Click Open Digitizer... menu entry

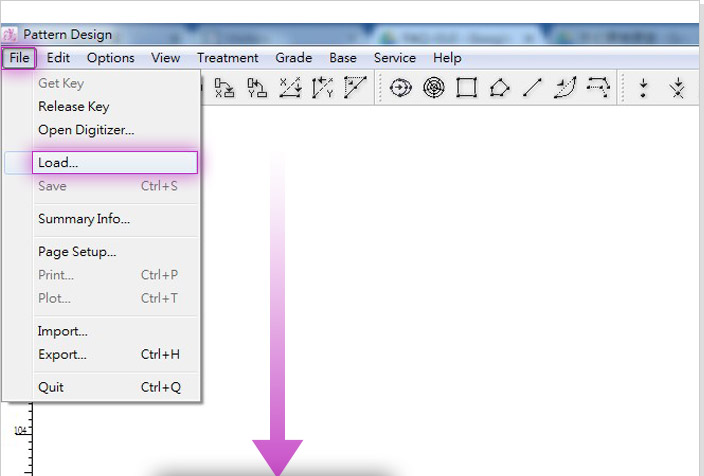pyautogui.click(x=85, y=129)
